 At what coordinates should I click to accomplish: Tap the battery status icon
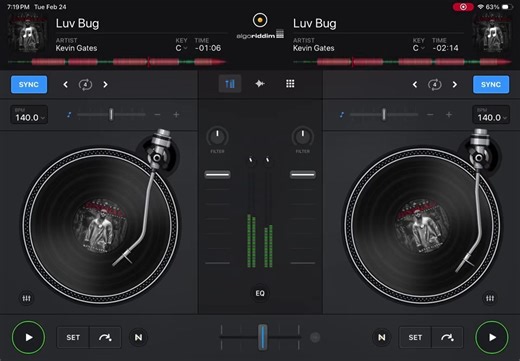pyautogui.click(x=507, y=7)
